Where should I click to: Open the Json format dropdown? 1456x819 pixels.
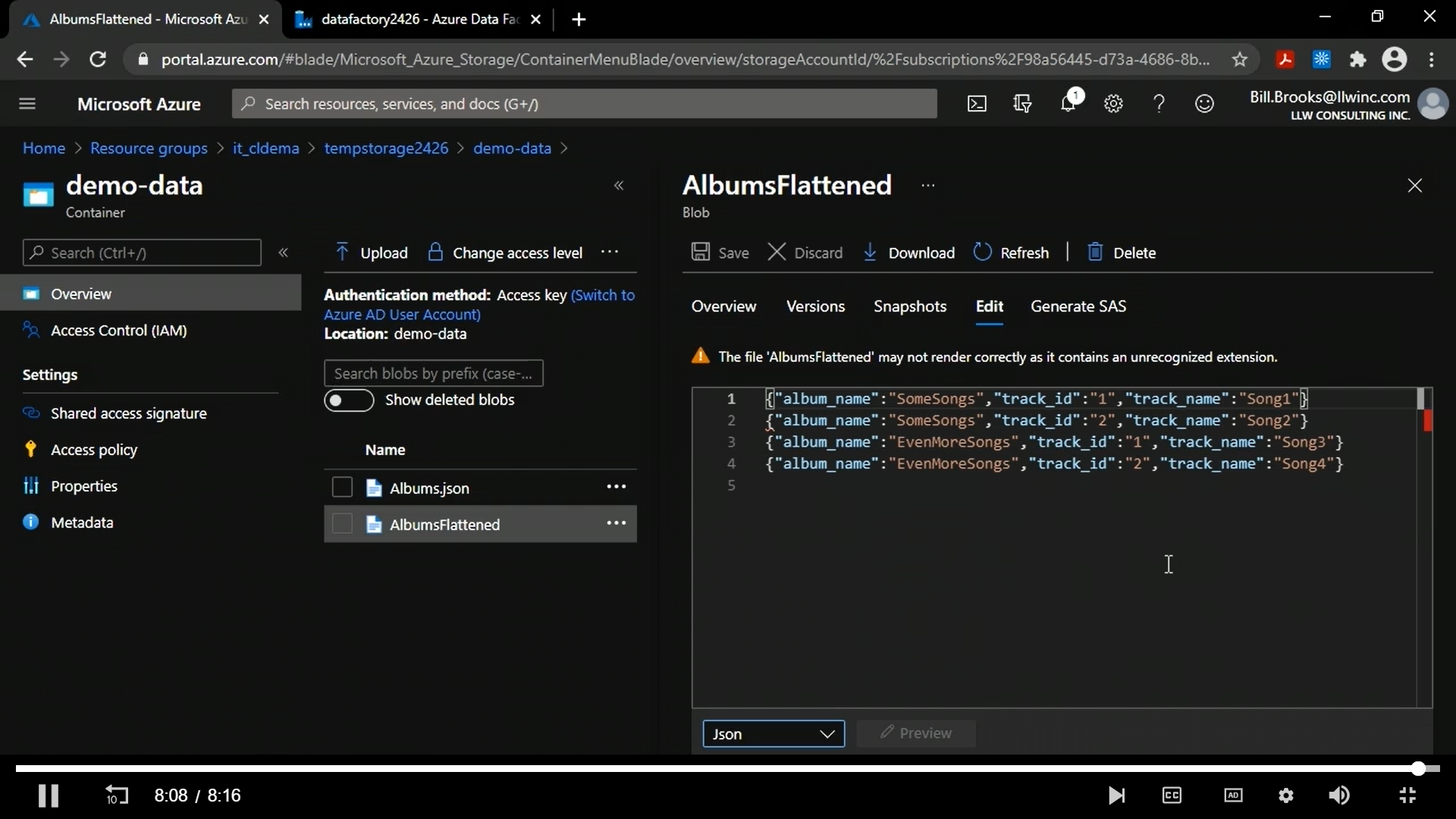coord(773,734)
